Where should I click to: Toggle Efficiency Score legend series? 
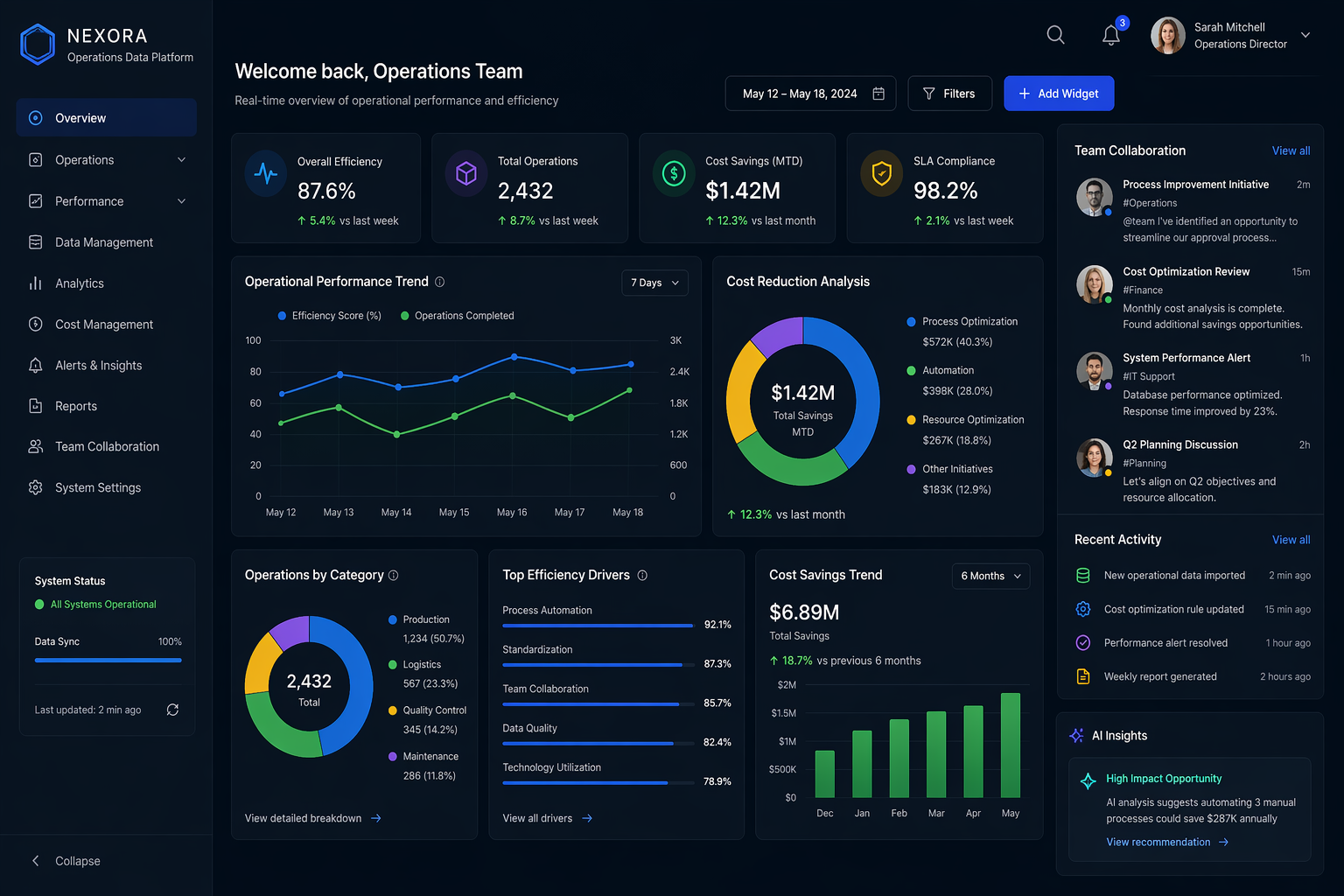pyautogui.click(x=330, y=316)
